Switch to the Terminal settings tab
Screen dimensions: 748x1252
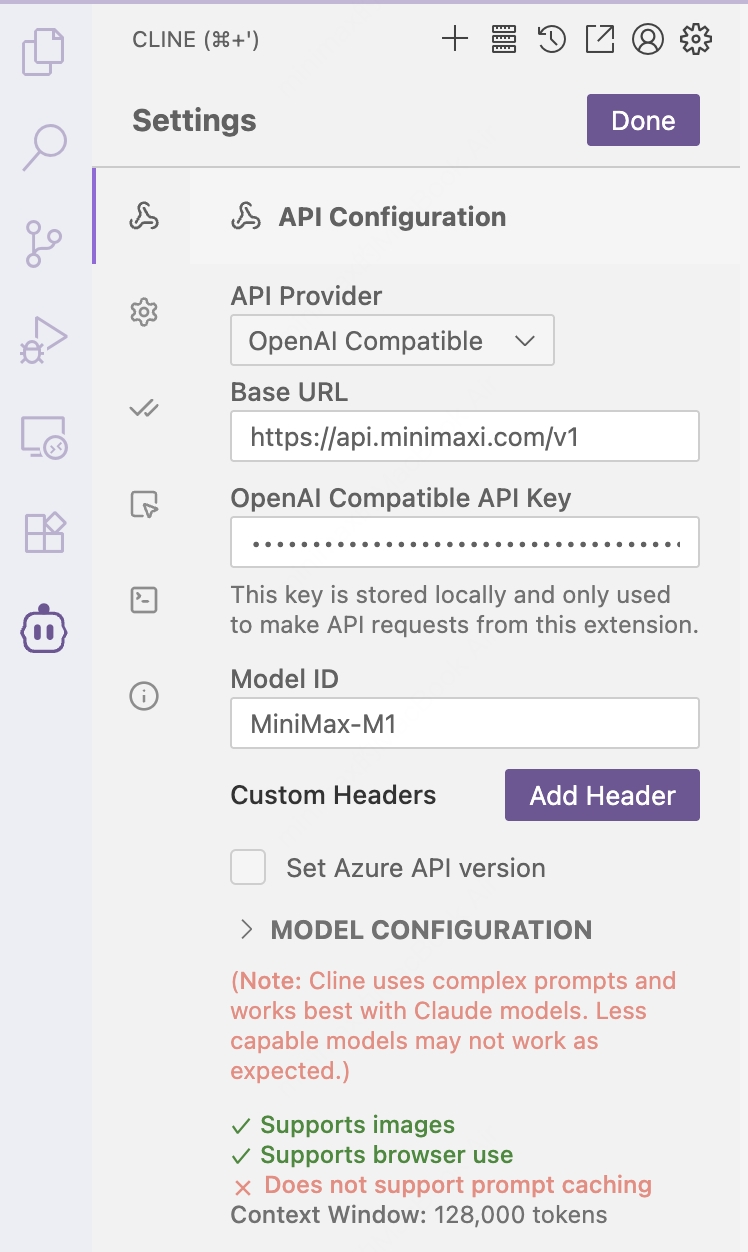144,600
